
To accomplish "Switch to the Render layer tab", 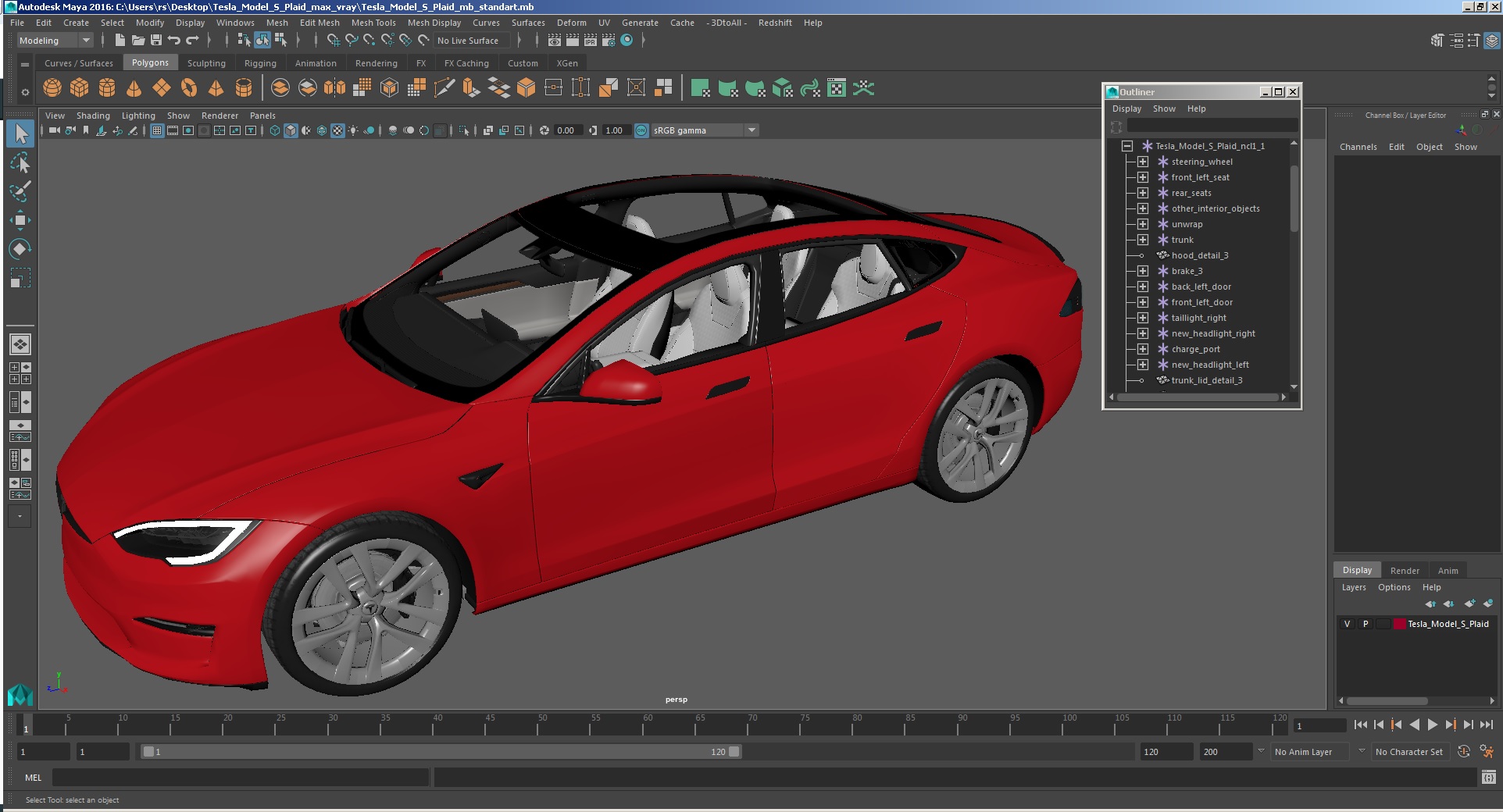I will [1405, 570].
